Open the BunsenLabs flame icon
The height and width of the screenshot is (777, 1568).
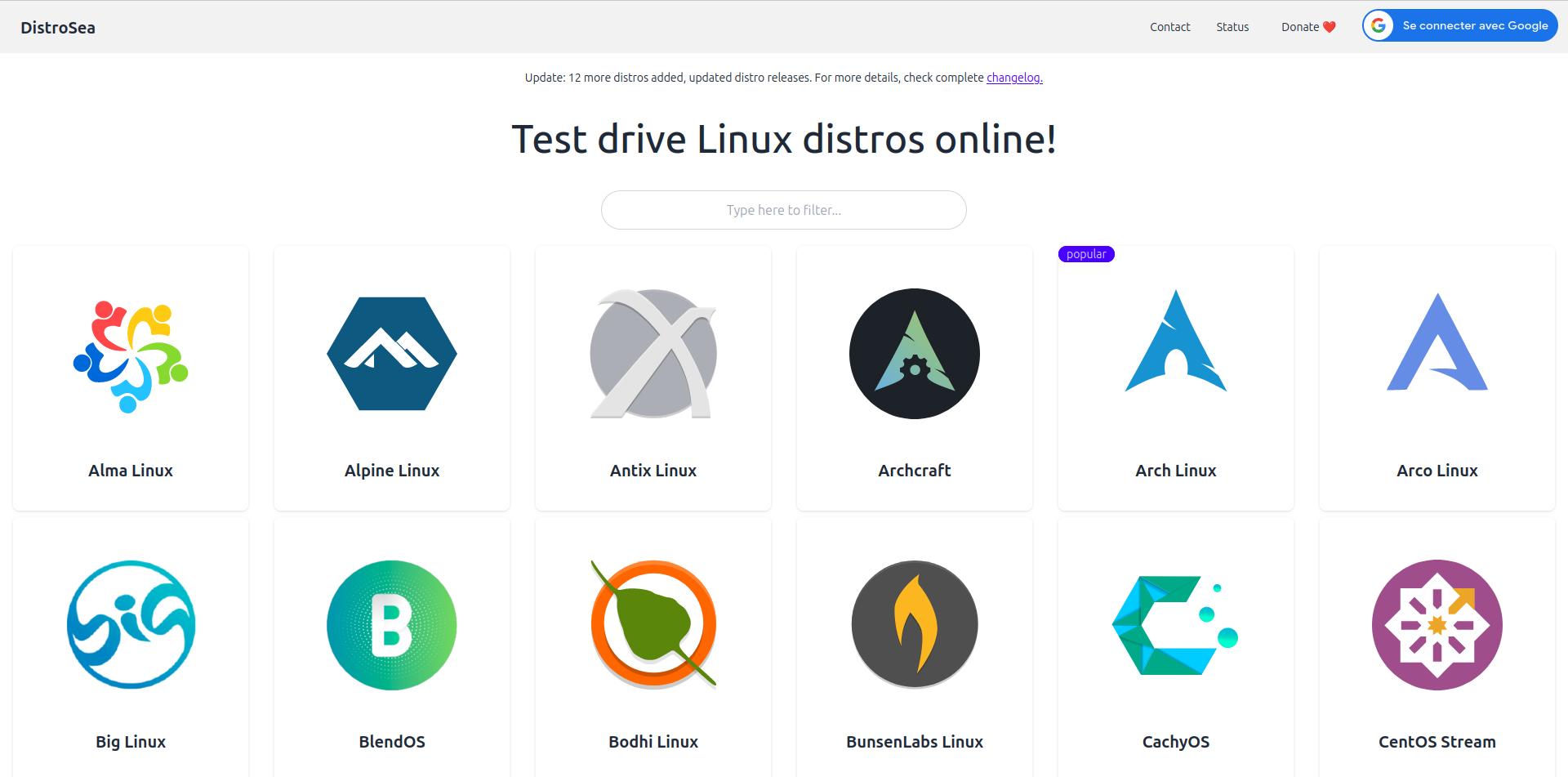(x=915, y=625)
